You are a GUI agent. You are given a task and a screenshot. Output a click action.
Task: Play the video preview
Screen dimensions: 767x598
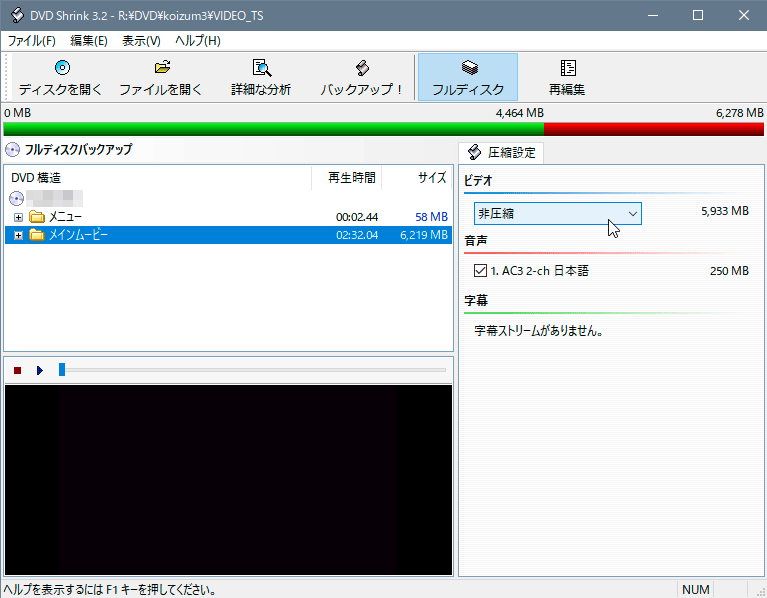(x=40, y=371)
